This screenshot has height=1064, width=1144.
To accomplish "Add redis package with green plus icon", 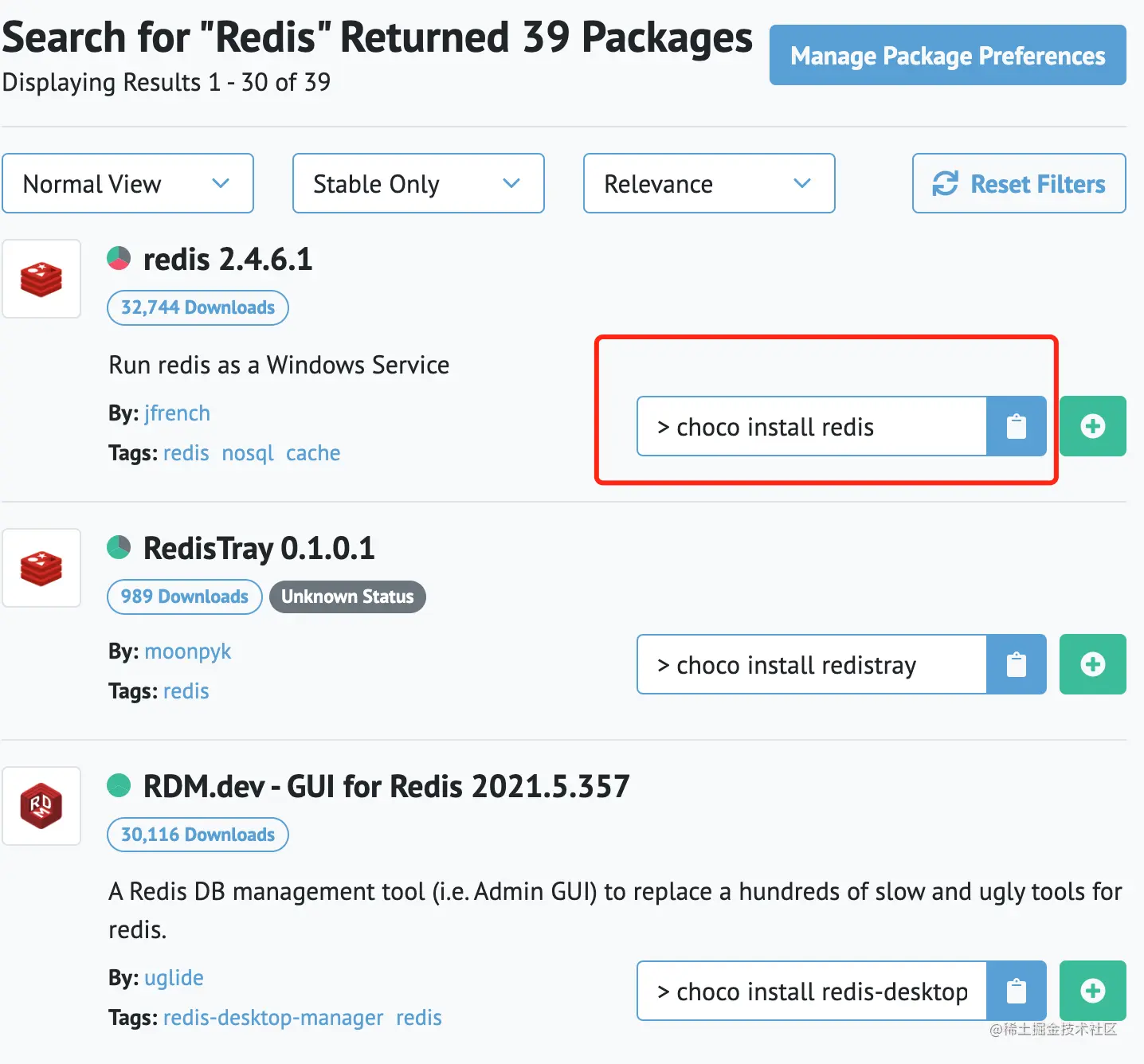I will point(1092,426).
